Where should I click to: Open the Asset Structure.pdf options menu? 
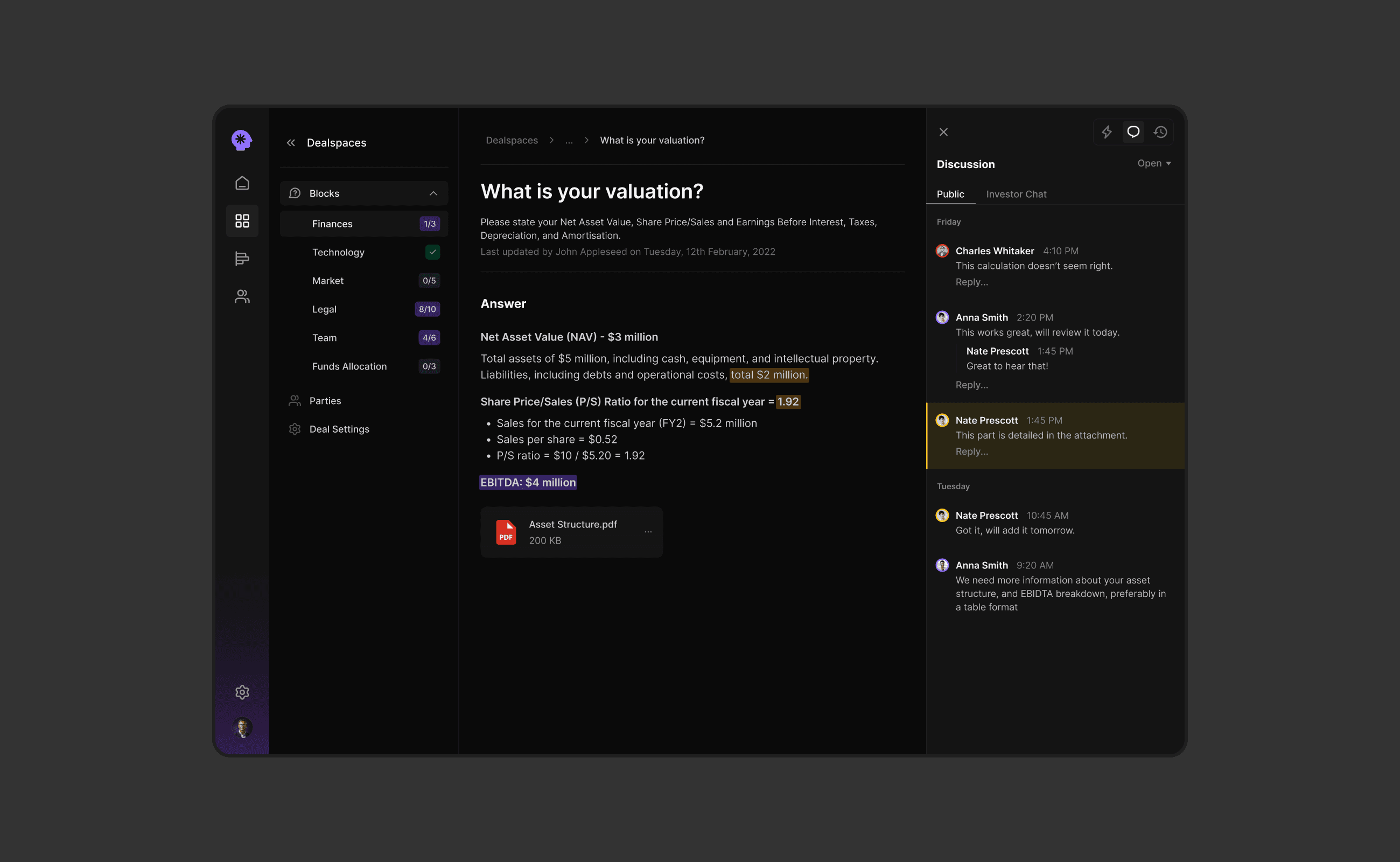coord(648,532)
